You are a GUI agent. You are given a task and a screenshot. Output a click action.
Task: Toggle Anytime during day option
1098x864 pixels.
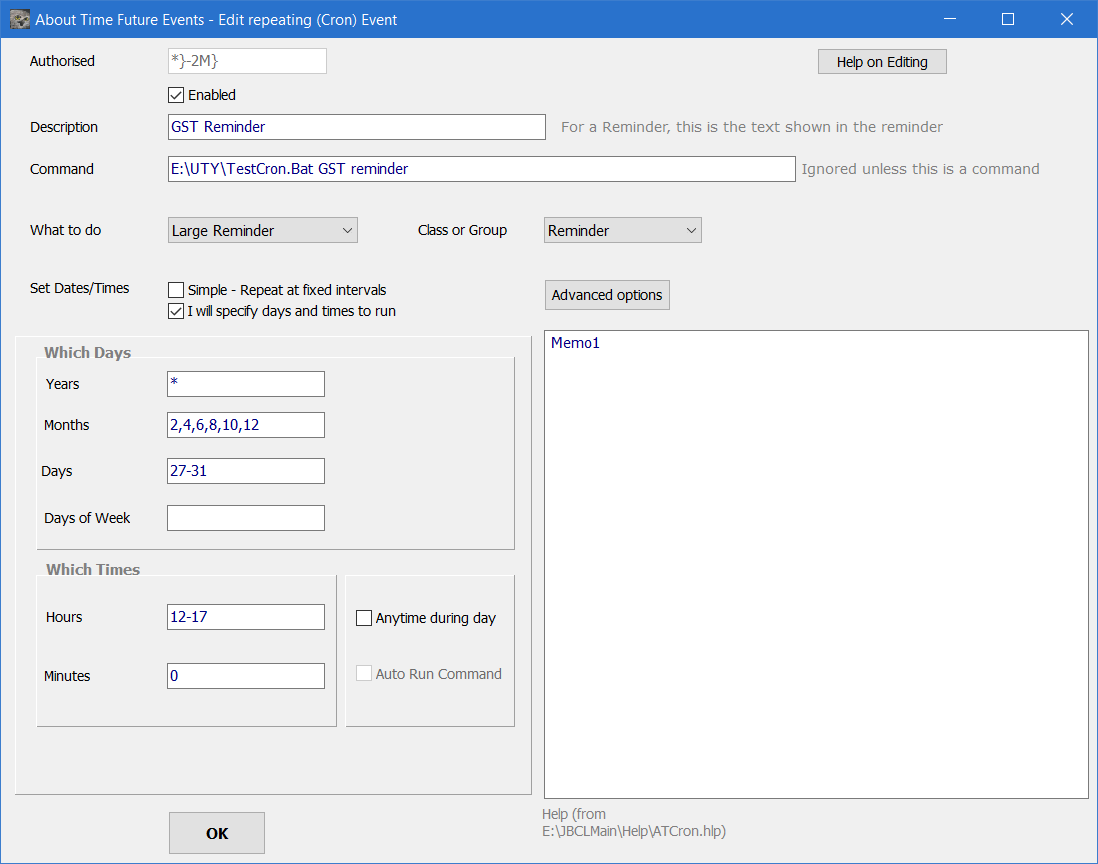click(x=364, y=618)
